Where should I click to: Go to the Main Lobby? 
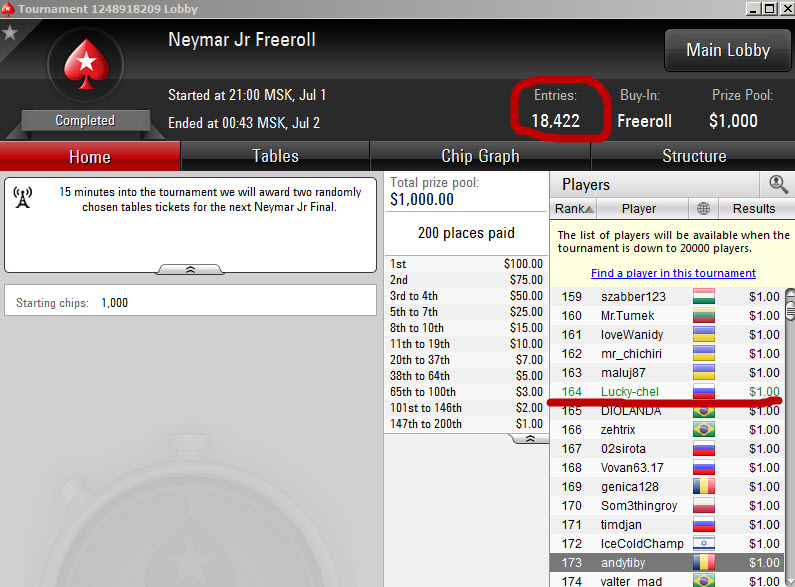tap(728, 50)
